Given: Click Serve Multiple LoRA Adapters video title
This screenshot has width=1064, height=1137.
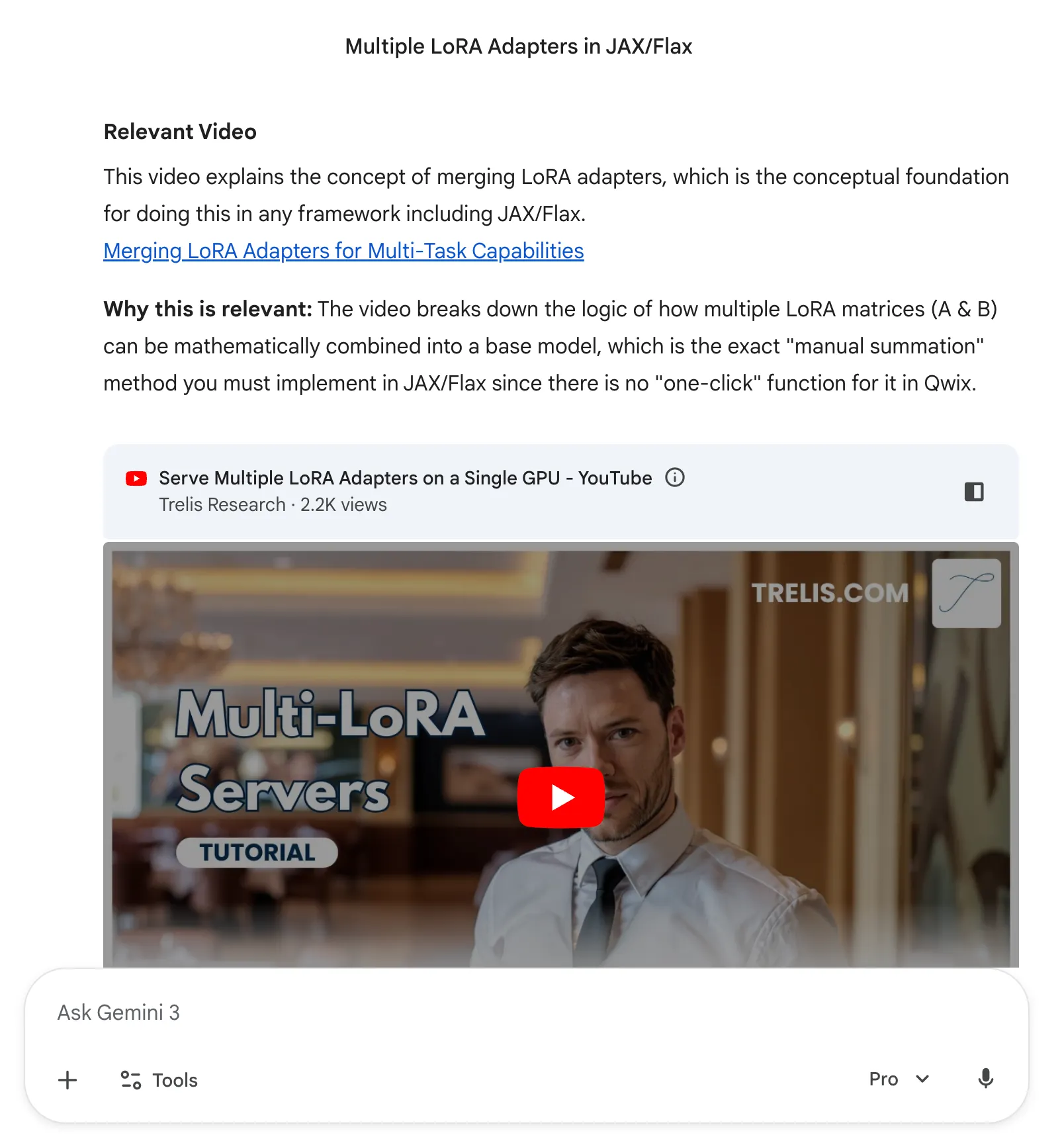Looking at the screenshot, I should coord(405,478).
